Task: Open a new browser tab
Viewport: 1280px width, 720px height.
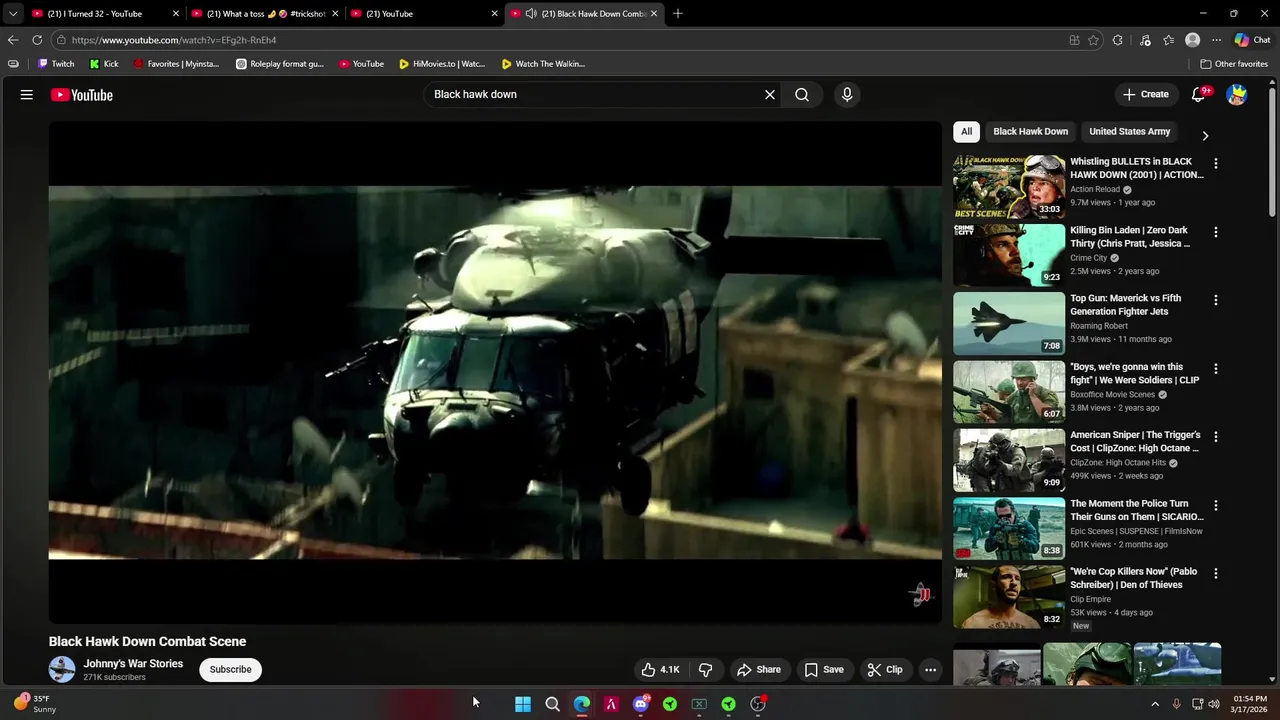Action: tap(678, 14)
